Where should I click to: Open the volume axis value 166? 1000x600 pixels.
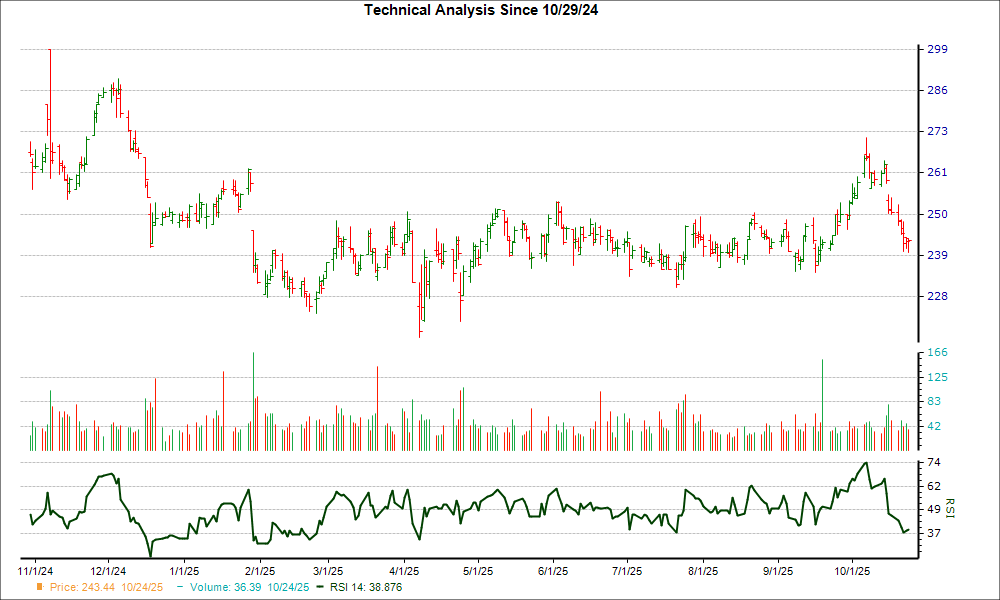pos(938,352)
